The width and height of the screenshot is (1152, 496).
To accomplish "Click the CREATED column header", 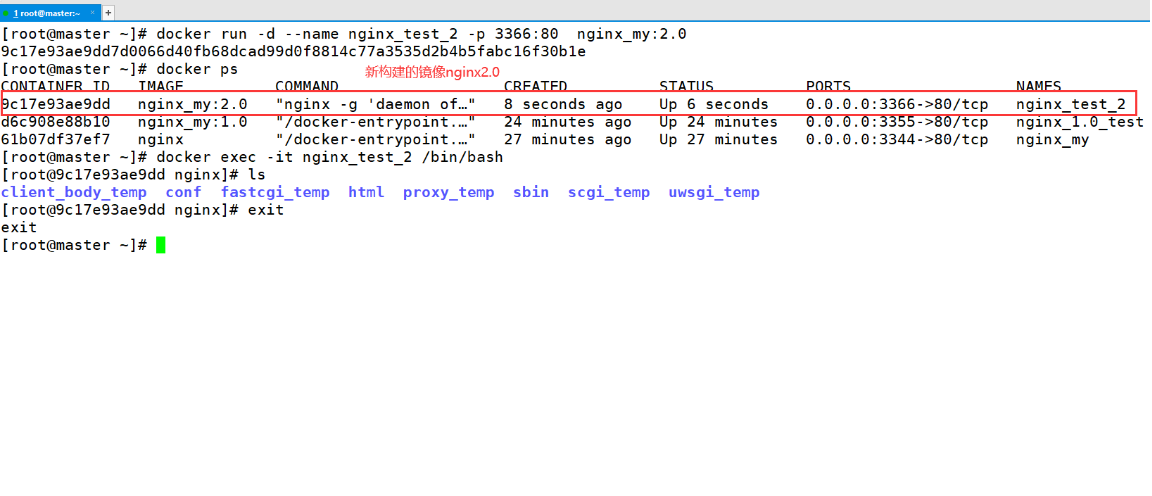I will point(536,87).
